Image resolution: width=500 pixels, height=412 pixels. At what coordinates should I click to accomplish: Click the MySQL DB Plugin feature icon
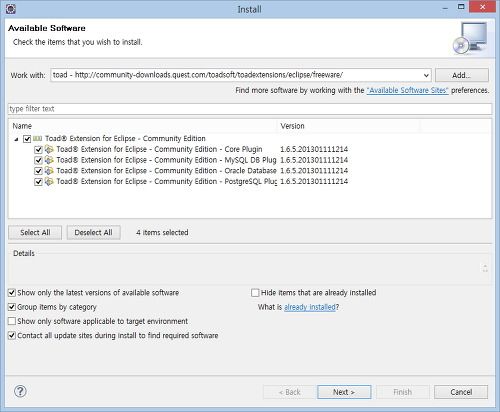tap(49, 160)
